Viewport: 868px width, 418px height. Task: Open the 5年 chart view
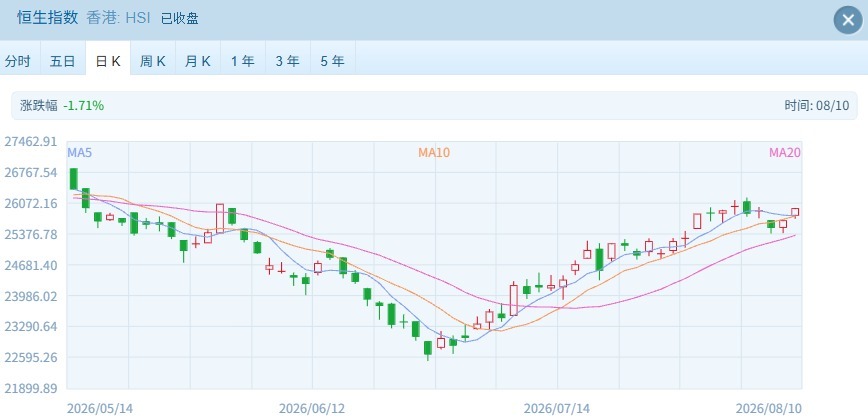pyautogui.click(x=332, y=61)
